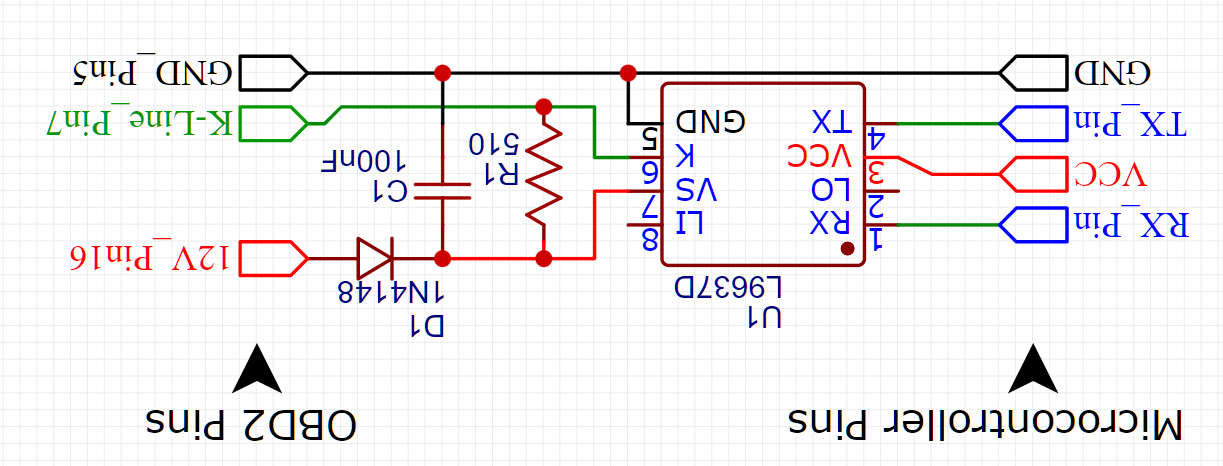Click junction dot joining K-Line wire and R1

[x=544, y=106]
